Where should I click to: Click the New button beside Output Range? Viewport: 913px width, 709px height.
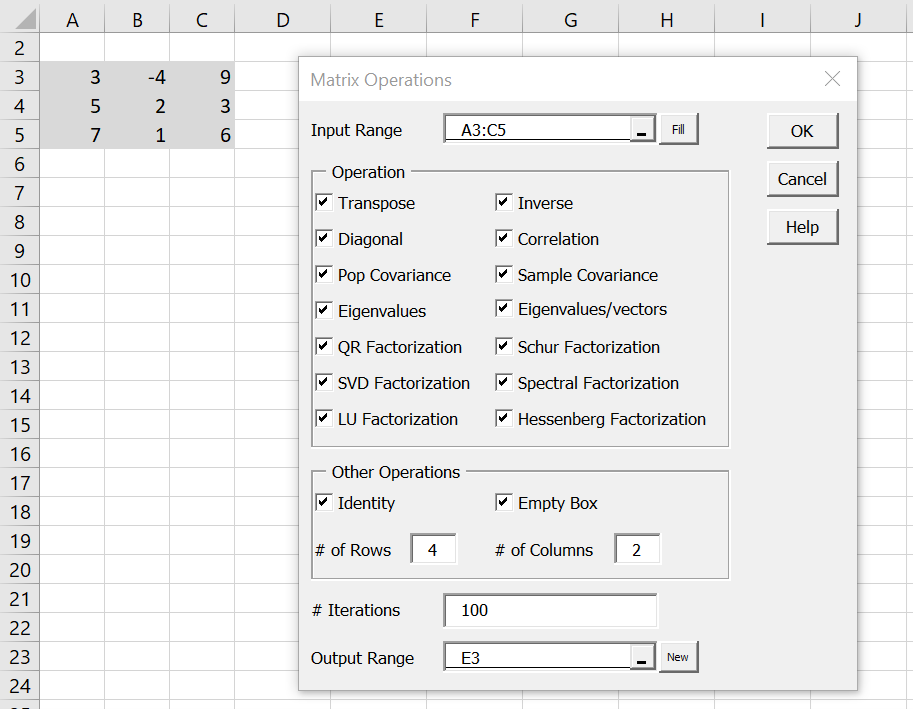(678, 657)
